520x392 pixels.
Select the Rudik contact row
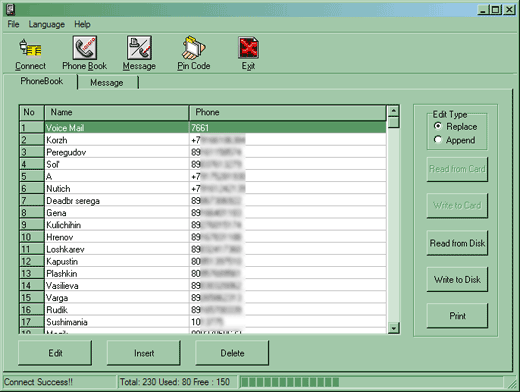coord(203,310)
